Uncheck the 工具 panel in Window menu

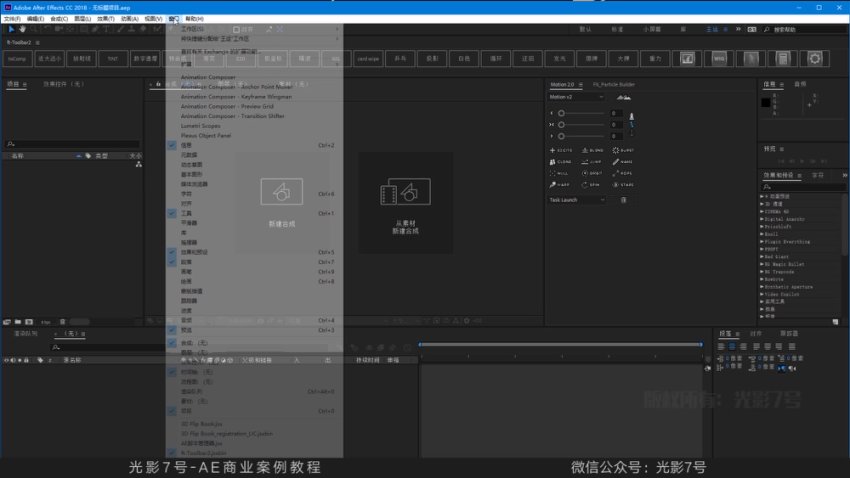coord(254,214)
